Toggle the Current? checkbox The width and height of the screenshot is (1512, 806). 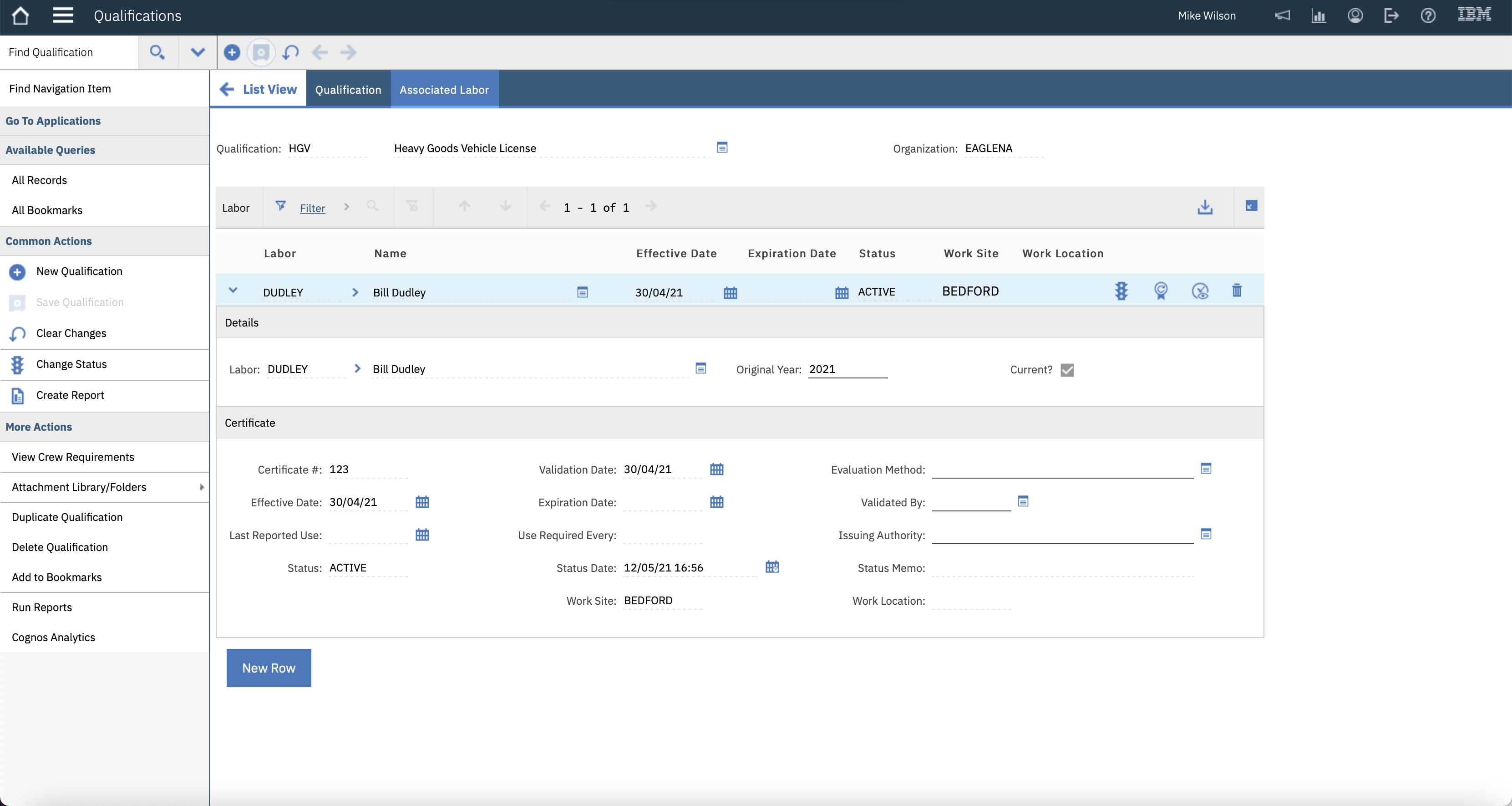(1067, 370)
